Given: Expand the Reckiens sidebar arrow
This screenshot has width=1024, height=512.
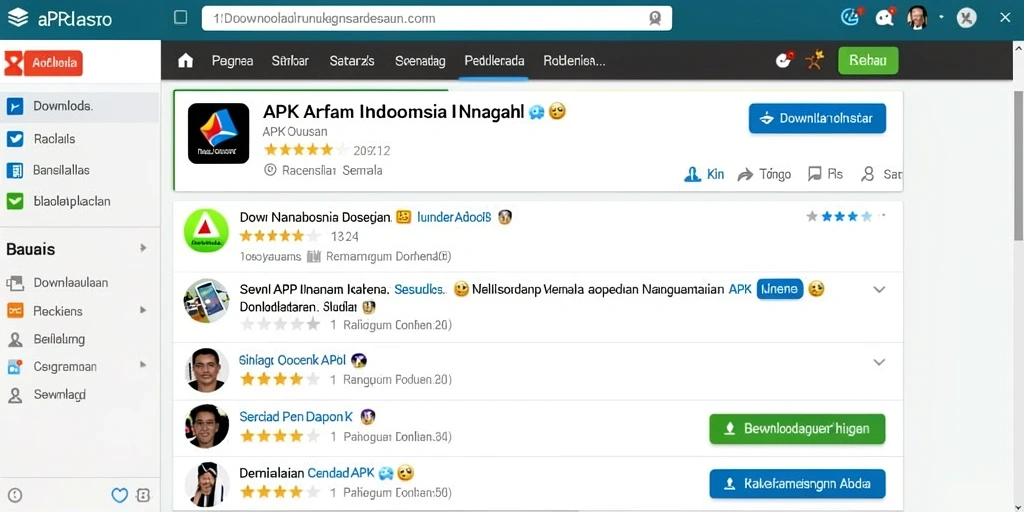Looking at the screenshot, I should point(143,310).
